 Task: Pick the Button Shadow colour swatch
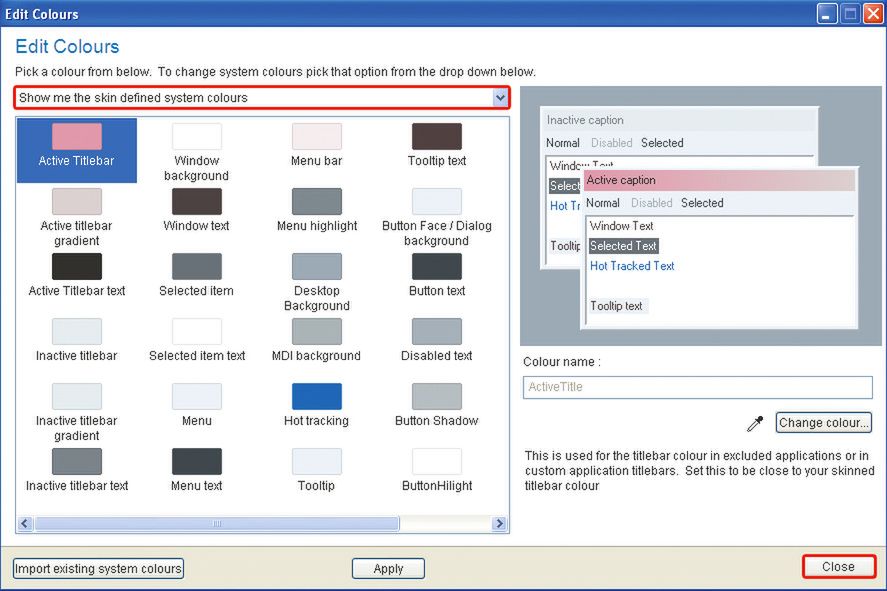[x=436, y=397]
